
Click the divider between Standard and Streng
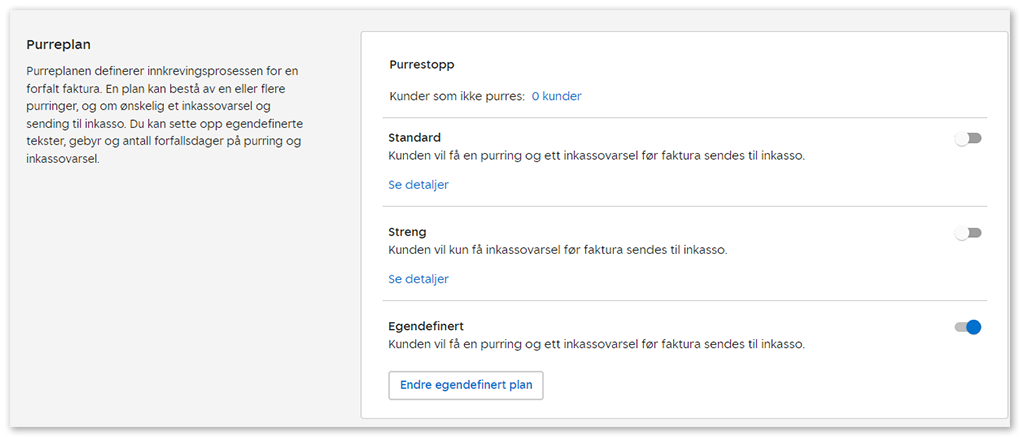click(x=684, y=207)
